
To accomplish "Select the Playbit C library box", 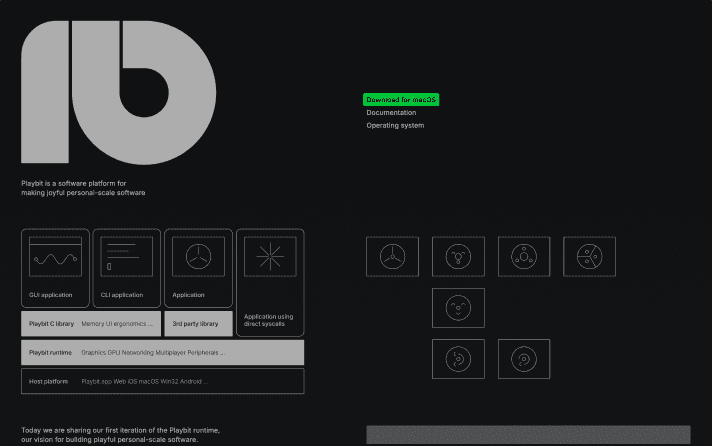I will click(x=91, y=324).
